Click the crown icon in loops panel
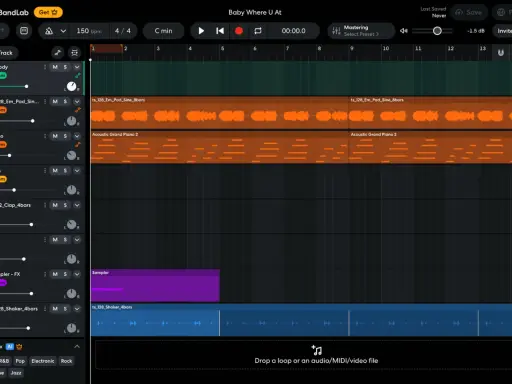The image size is (512, 384). (x=19, y=347)
